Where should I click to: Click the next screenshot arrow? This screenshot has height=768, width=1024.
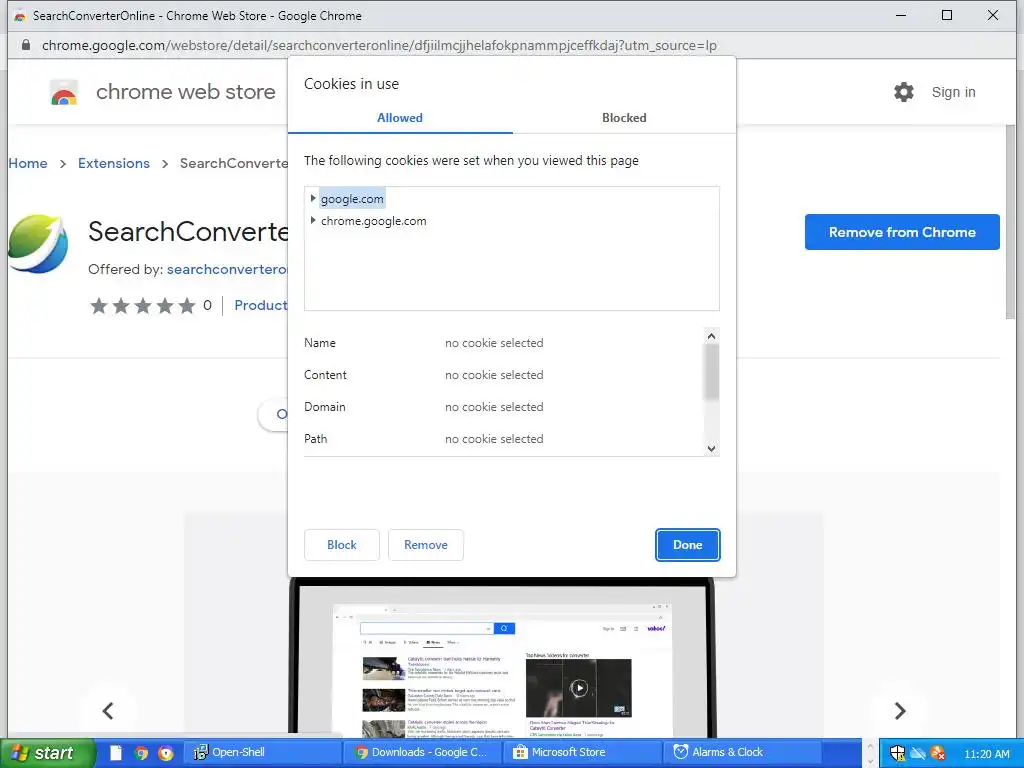pyautogui.click(x=900, y=711)
